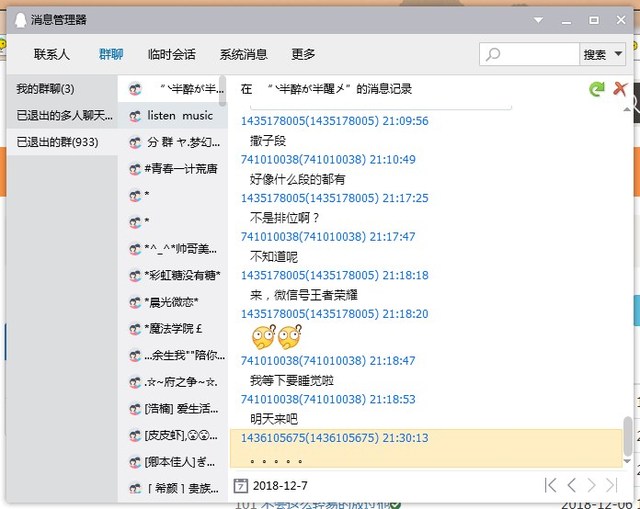
Task: Open the calendar date picker icon
Action: (240, 486)
